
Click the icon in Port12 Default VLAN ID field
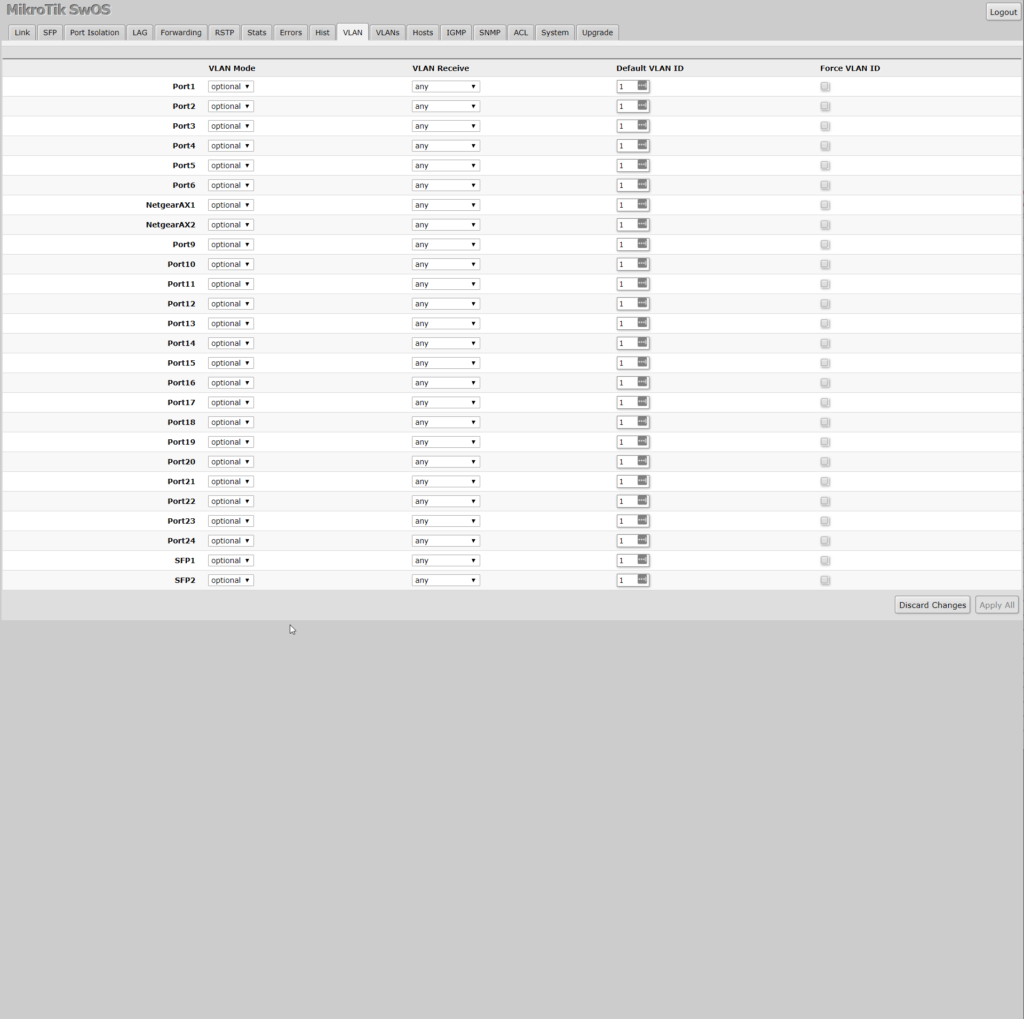coord(642,304)
